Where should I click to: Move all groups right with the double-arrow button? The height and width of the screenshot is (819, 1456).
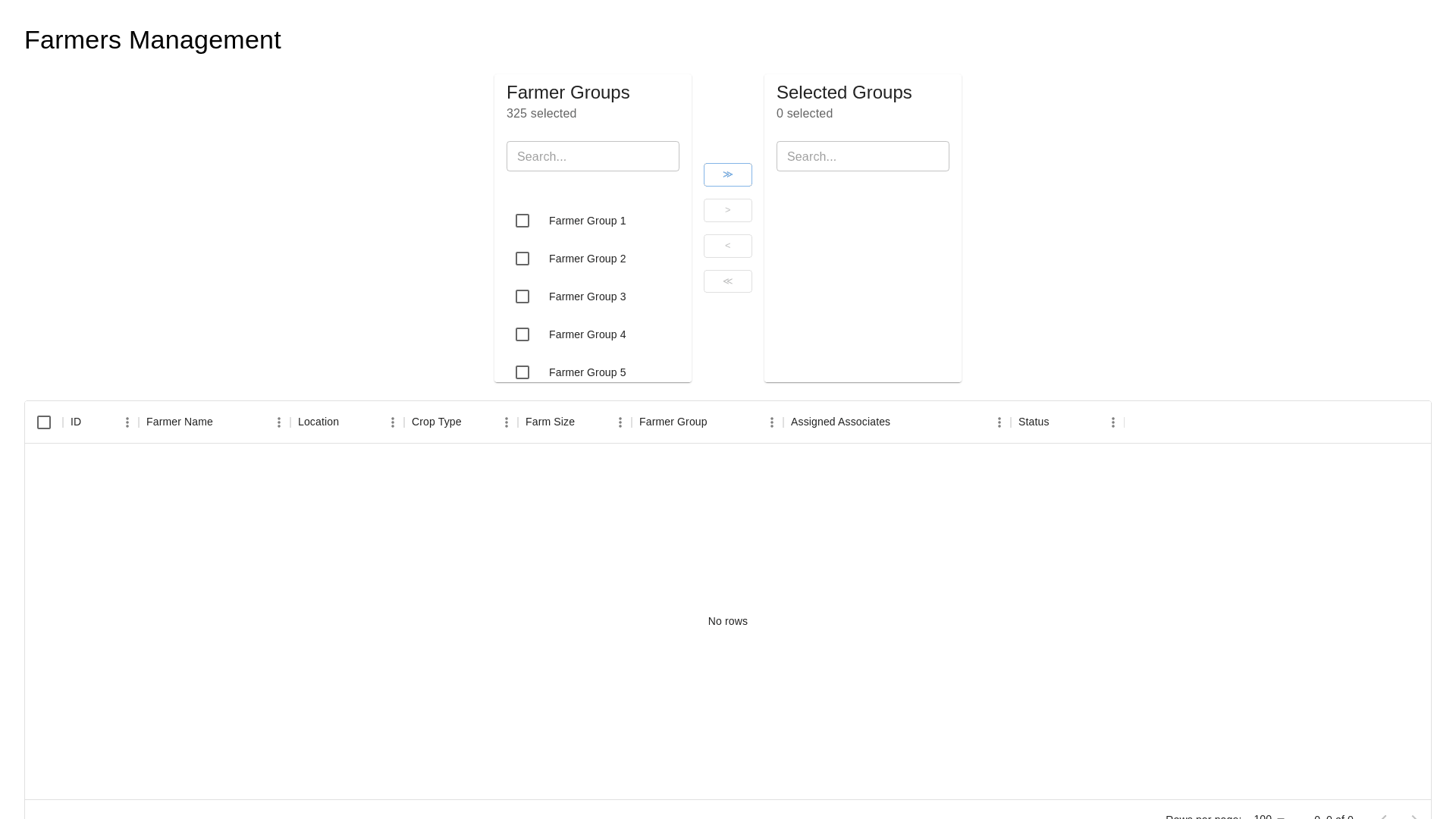click(728, 174)
